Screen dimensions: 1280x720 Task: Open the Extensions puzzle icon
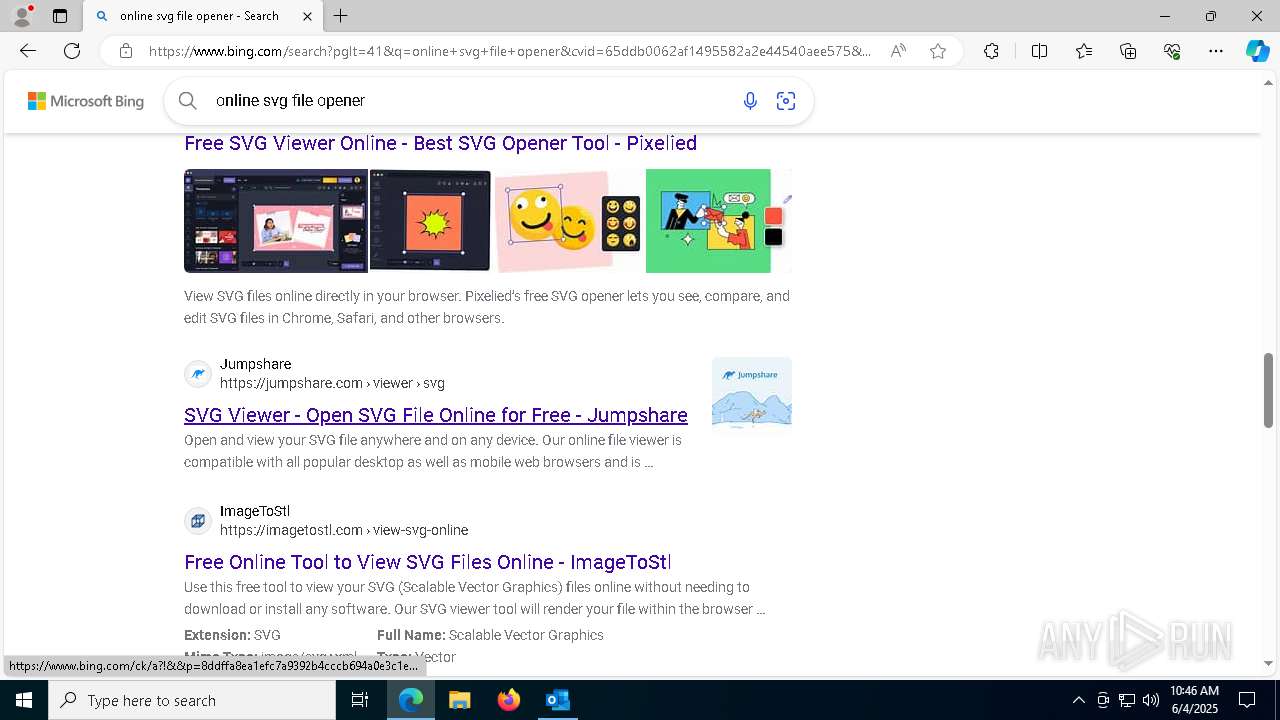991,51
